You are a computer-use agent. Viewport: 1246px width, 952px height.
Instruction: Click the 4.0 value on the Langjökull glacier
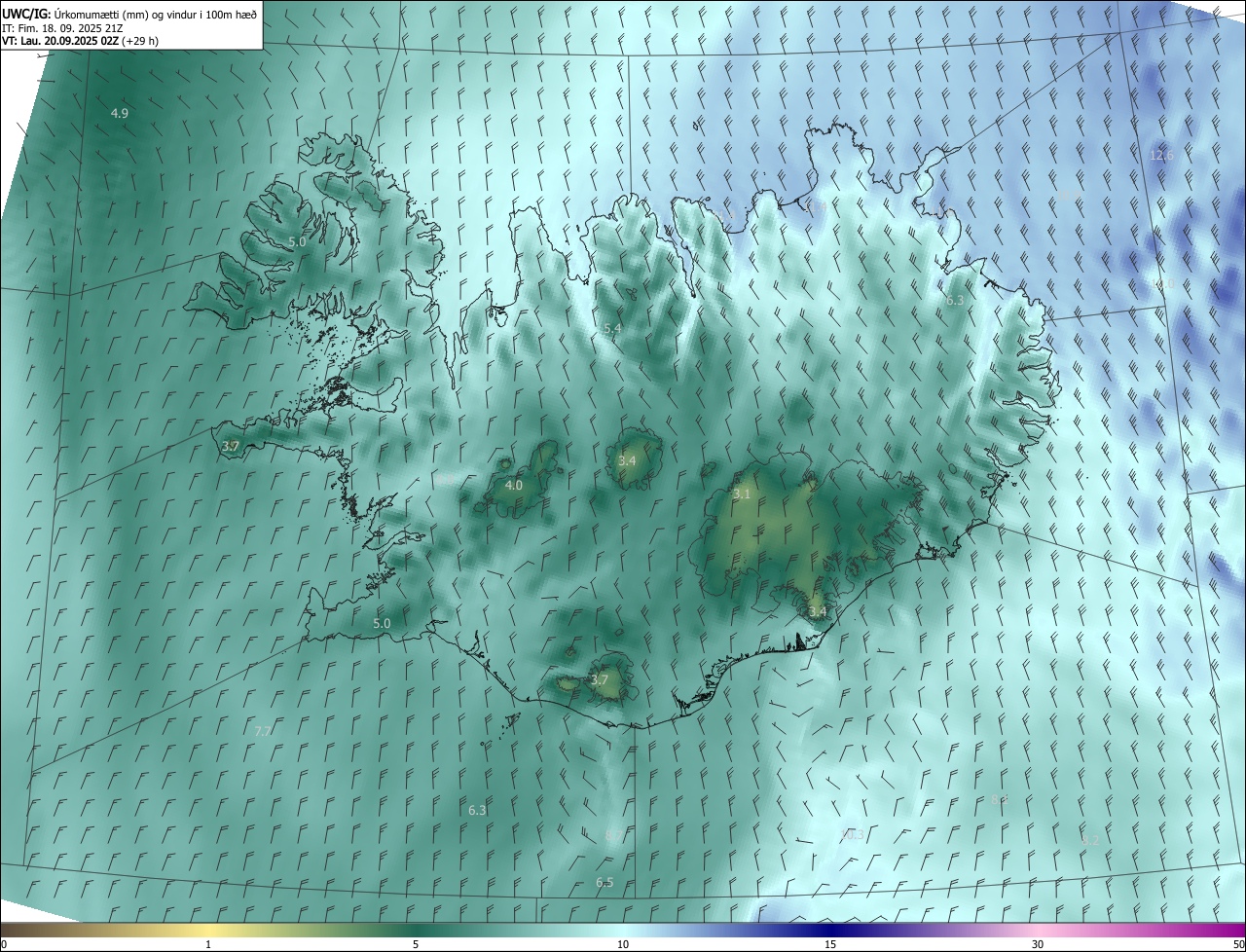click(513, 485)
